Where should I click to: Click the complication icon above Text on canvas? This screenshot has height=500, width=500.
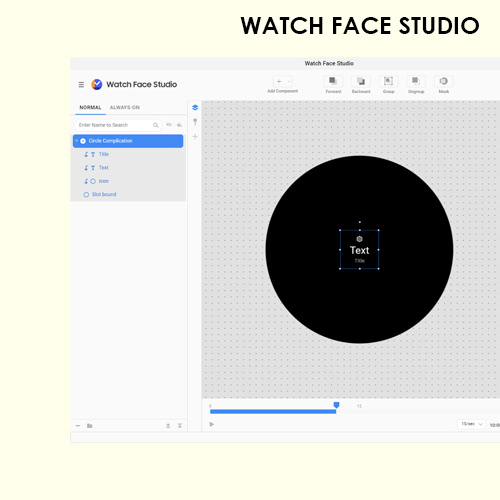pos(359,239)
